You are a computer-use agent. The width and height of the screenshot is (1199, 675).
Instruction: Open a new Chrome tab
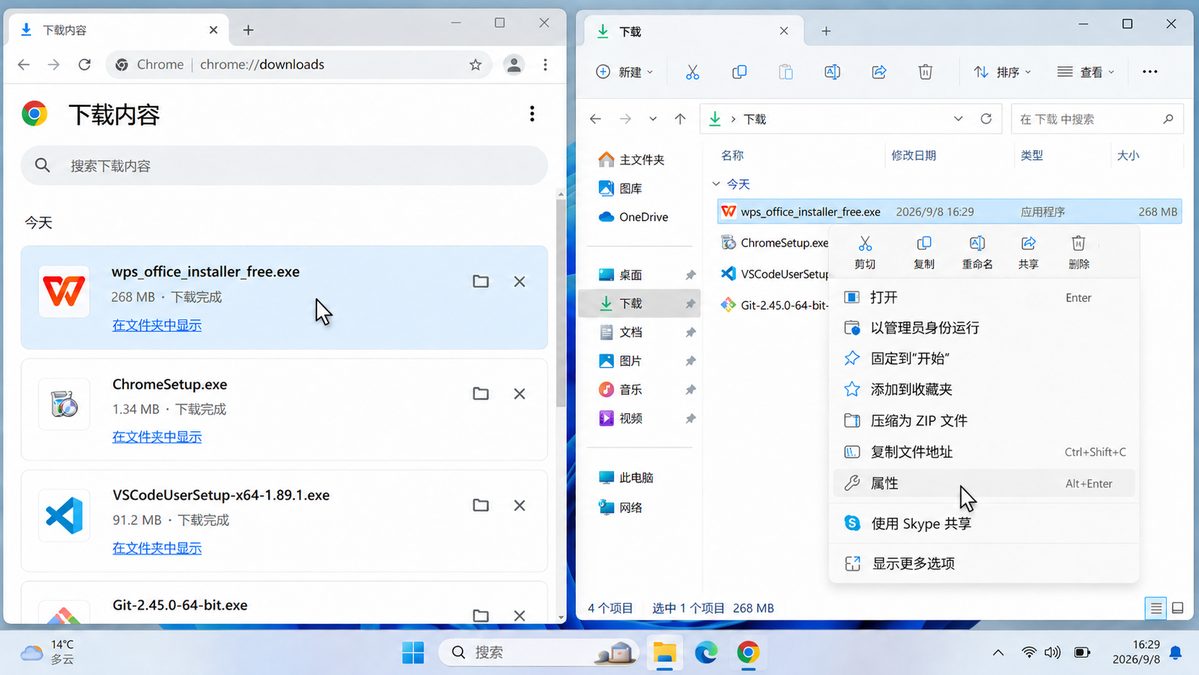[x=248, y=31]
